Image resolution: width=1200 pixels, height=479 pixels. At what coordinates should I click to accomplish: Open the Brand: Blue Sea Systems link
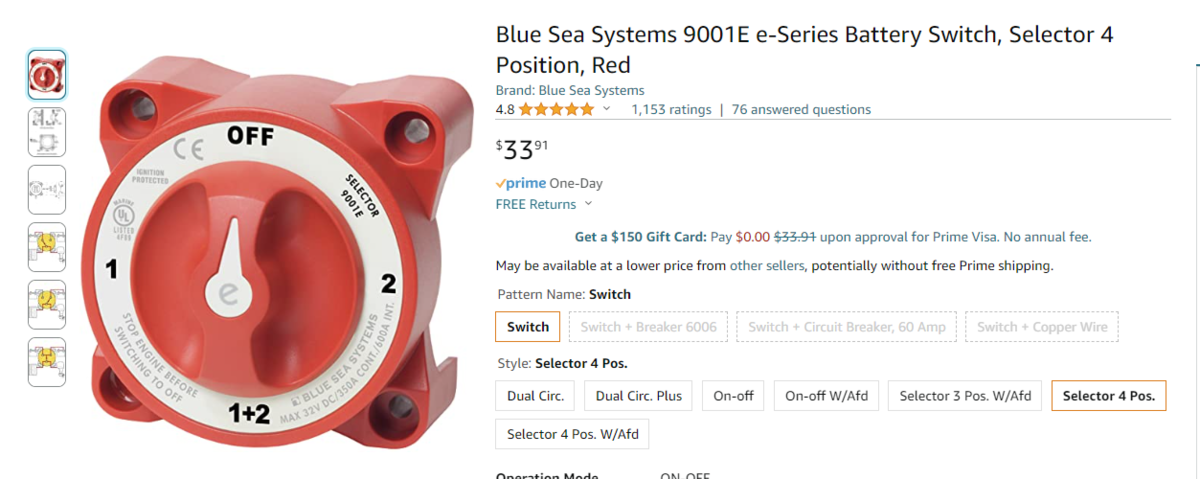(570, 90)
